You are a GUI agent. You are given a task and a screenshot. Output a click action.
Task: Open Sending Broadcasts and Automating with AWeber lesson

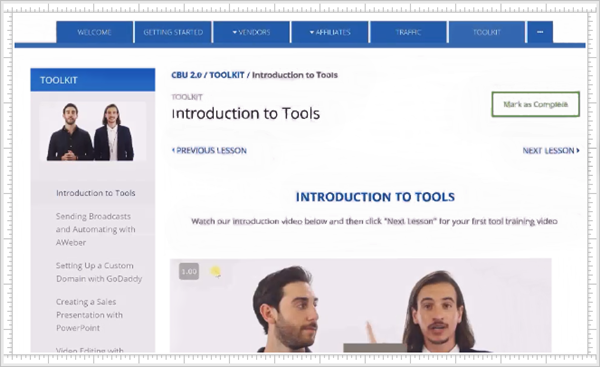click(95, 229)
